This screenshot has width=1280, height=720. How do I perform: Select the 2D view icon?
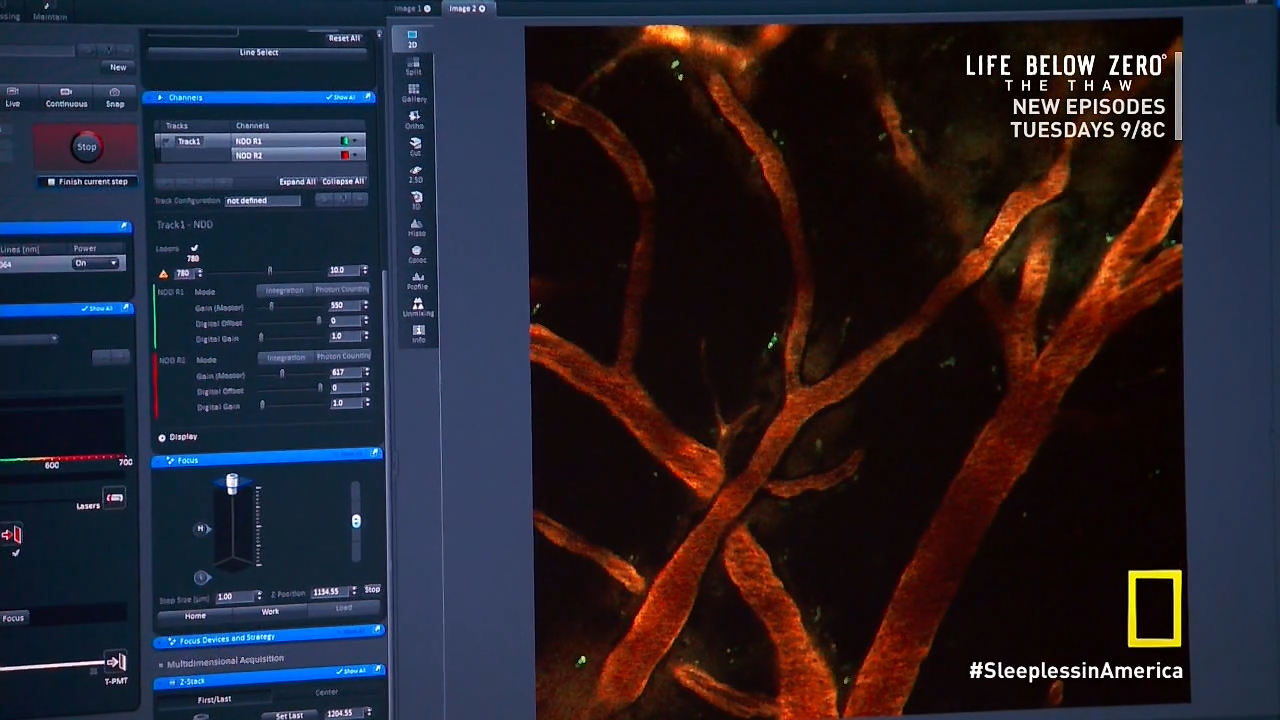[412, 39]
